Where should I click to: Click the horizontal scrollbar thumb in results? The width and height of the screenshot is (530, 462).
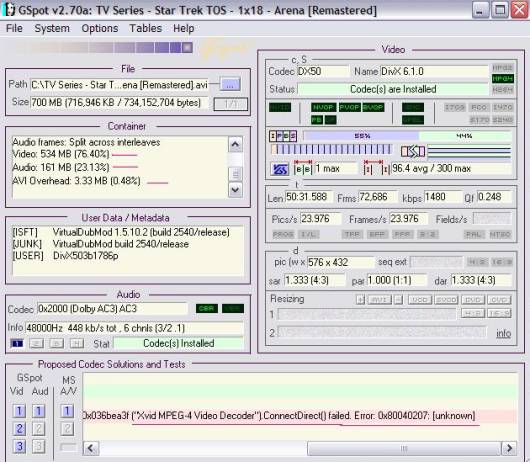[404, 448]
